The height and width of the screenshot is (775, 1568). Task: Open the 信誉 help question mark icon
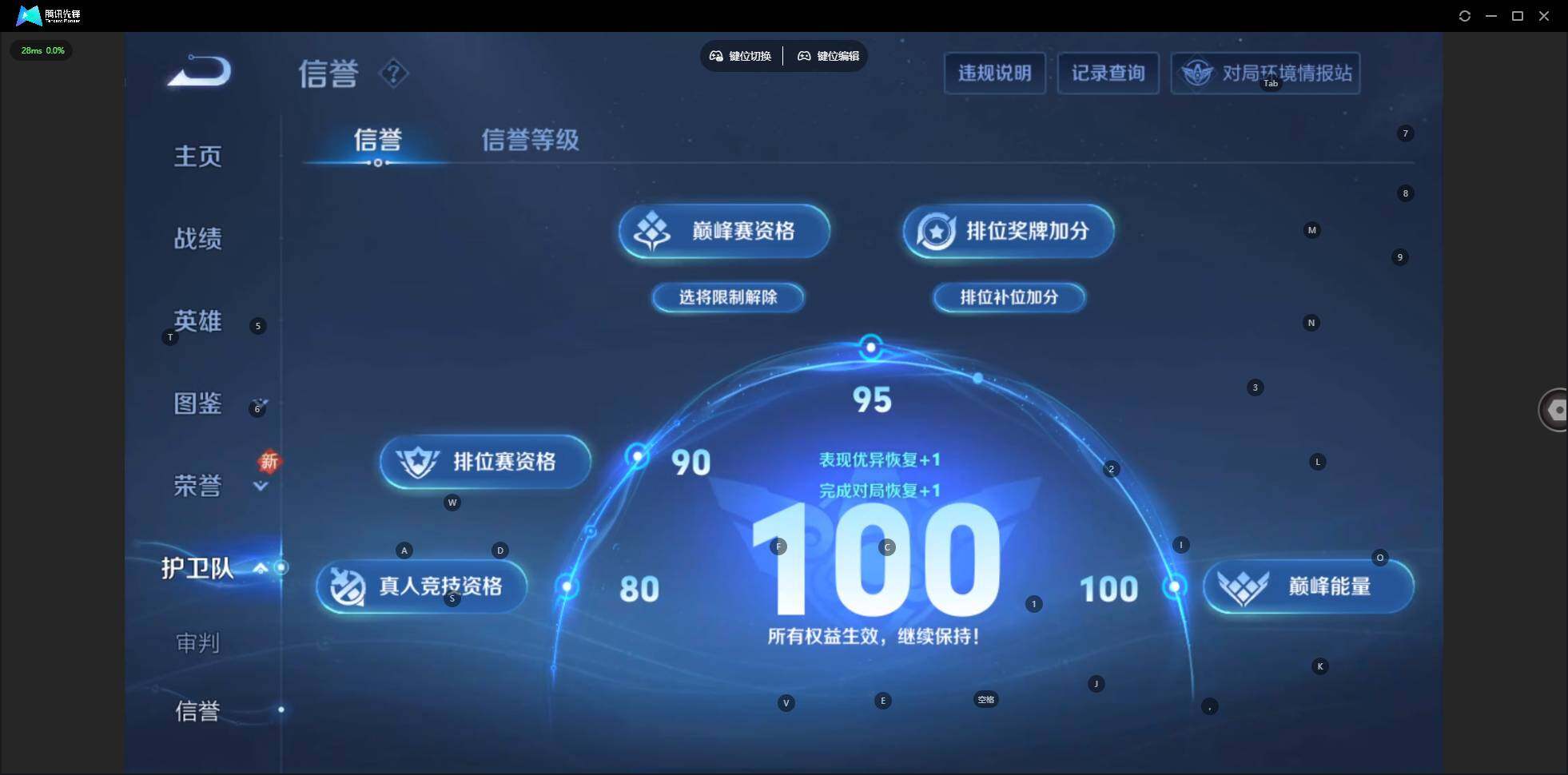click(x=392, y=74)
